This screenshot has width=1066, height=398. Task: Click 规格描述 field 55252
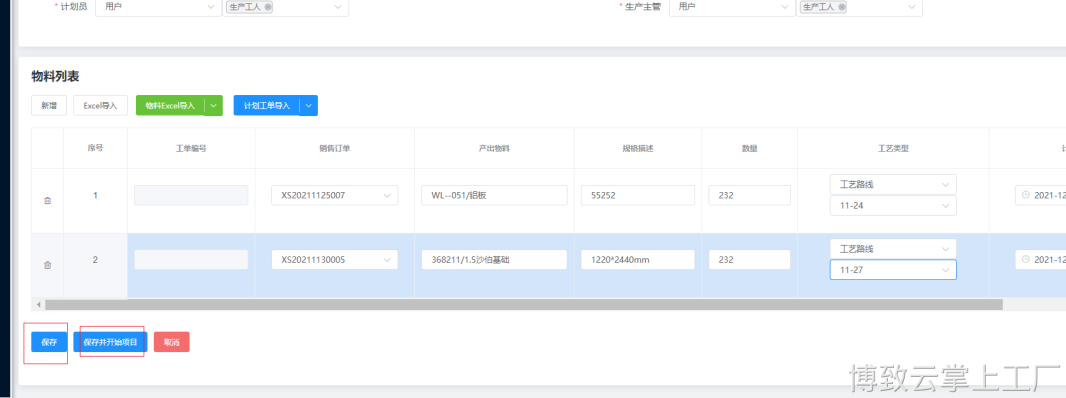tap(638, 195)
